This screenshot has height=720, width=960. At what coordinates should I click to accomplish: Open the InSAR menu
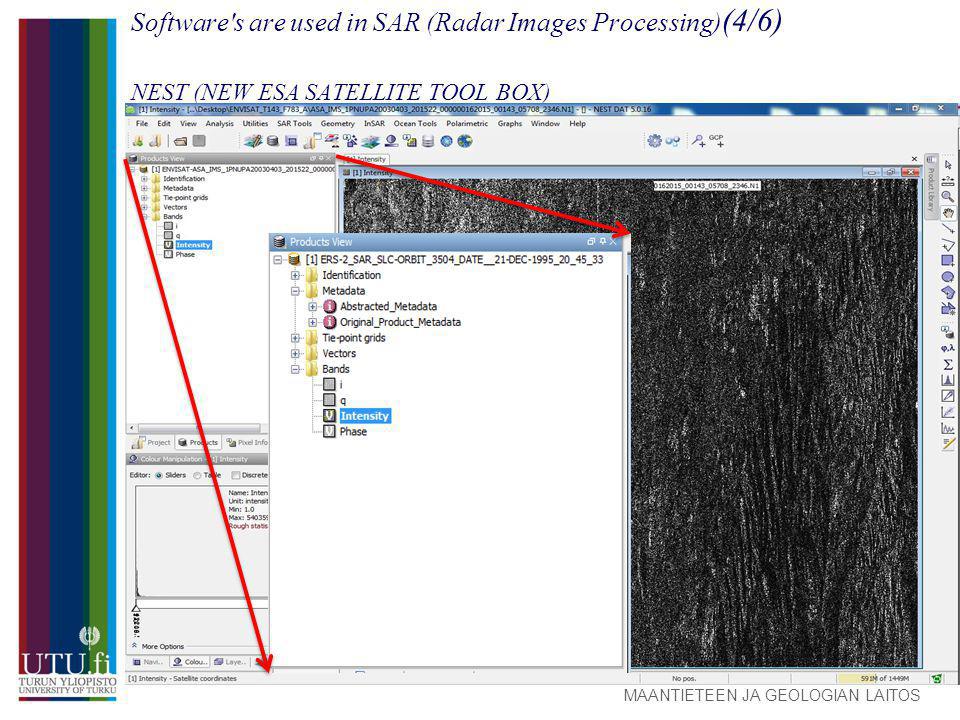374,124
